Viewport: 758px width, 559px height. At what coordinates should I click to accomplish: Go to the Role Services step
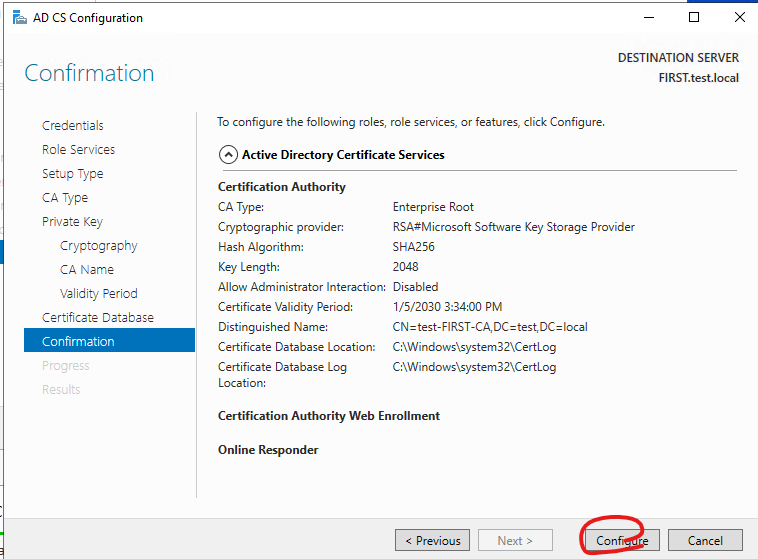click(78, 150)
